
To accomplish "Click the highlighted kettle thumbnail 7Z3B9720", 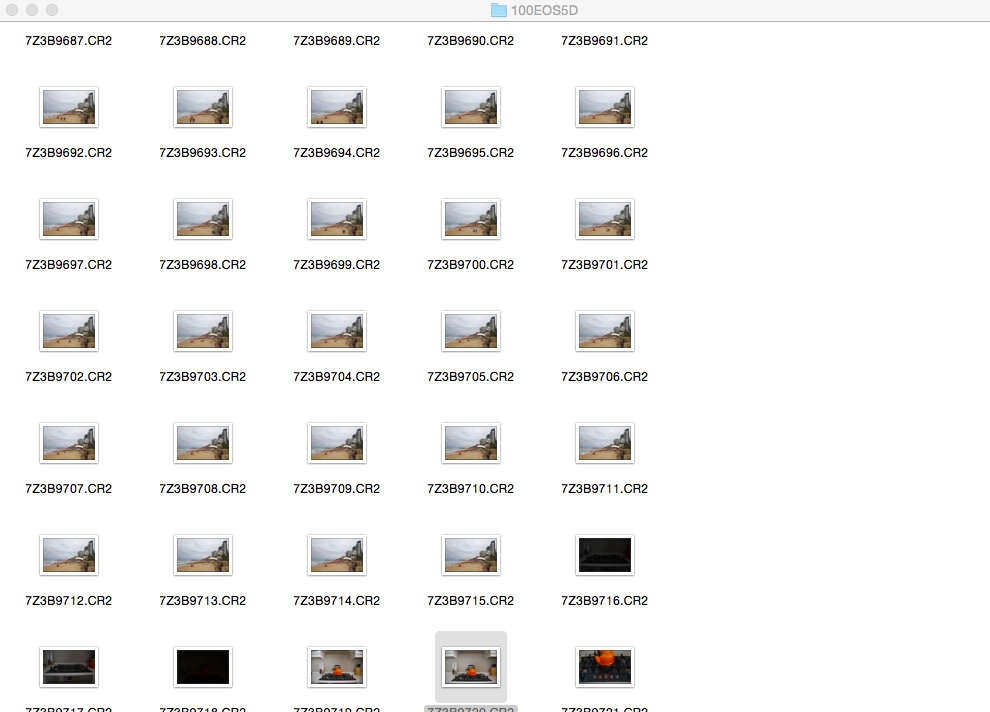I will click(470, 667).
